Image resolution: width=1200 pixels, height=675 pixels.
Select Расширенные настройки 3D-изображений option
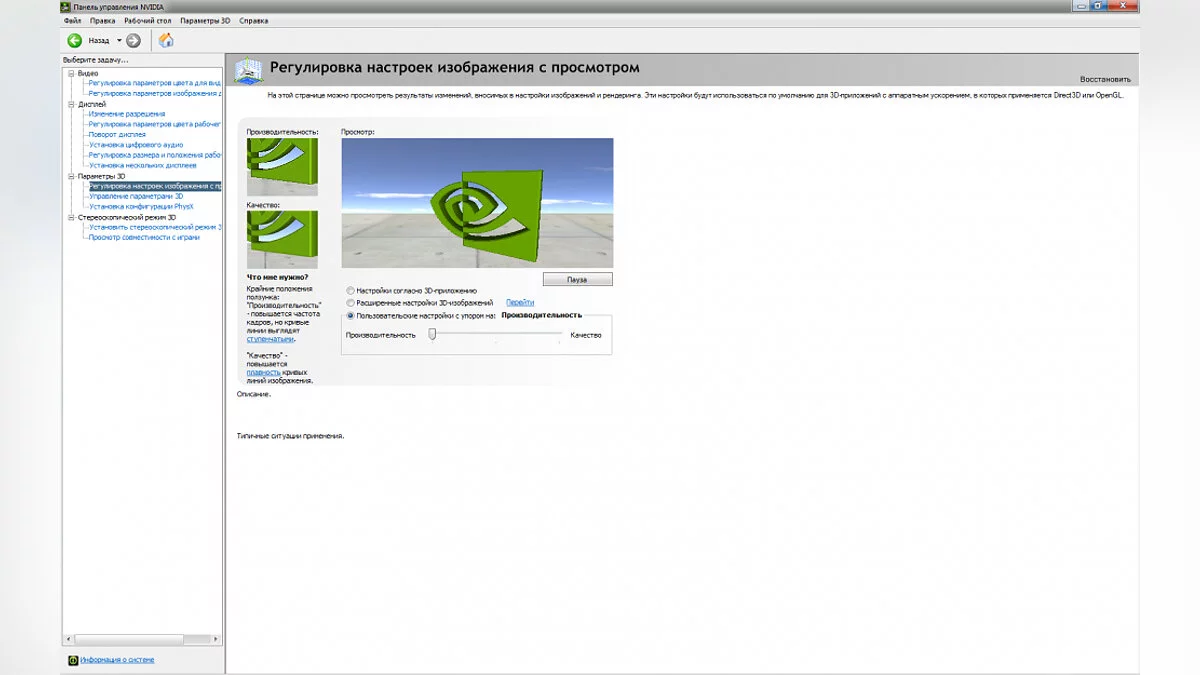[x=350, y=302]
